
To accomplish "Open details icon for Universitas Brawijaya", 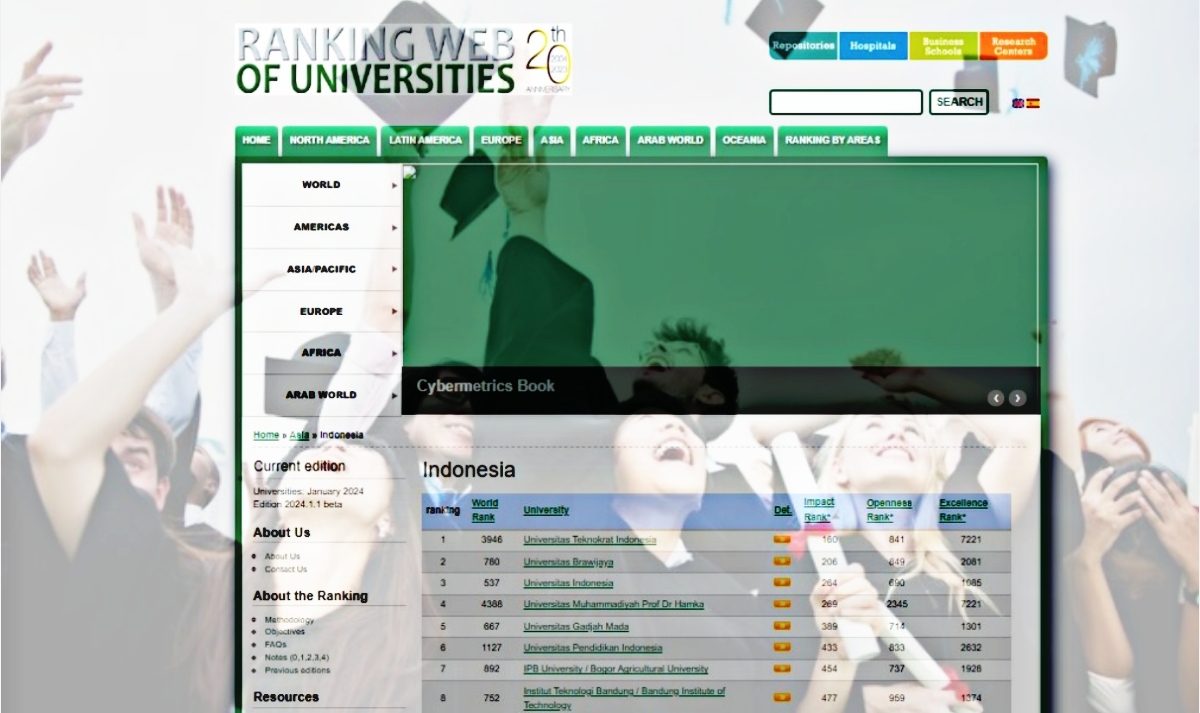I will point(782,561).
